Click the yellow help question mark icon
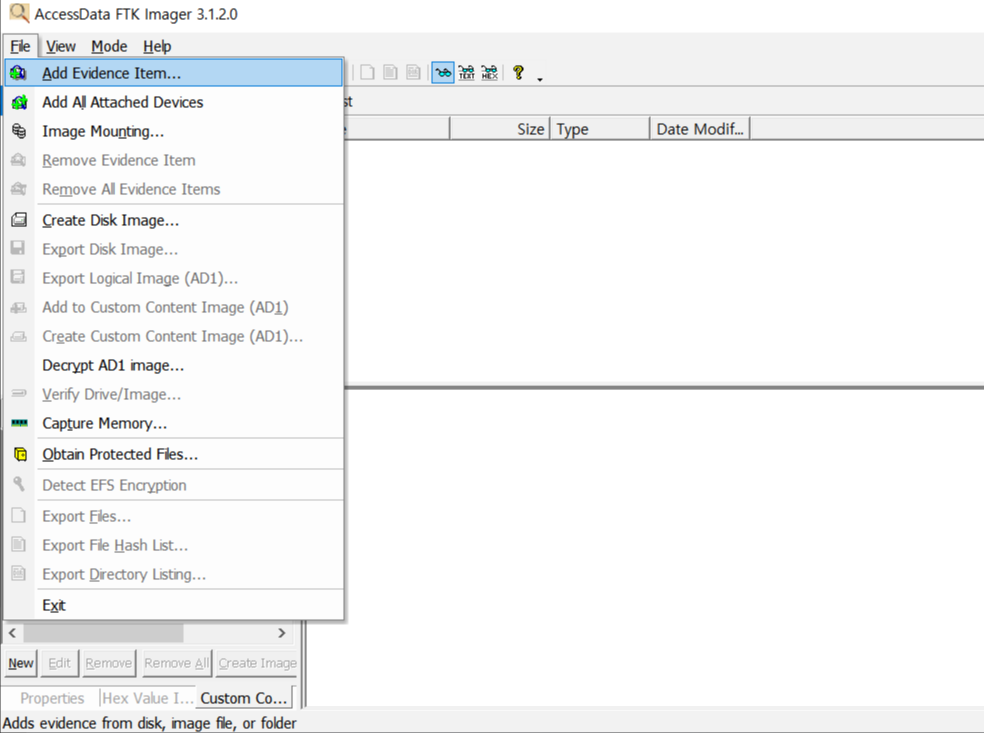Viewport: 984px width, 733px height. pos(518,72)
